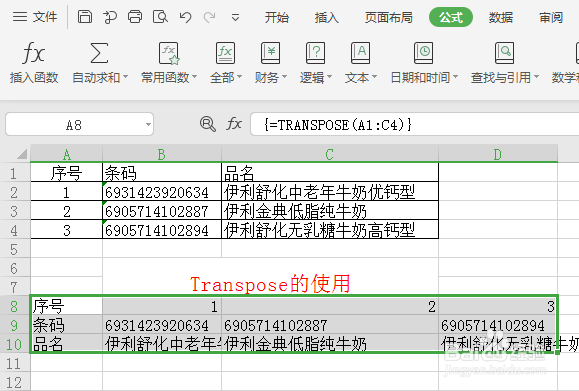Viewport: 579px width, 391px height.
Task: Select column B header
Action: [x=162, y=154]
